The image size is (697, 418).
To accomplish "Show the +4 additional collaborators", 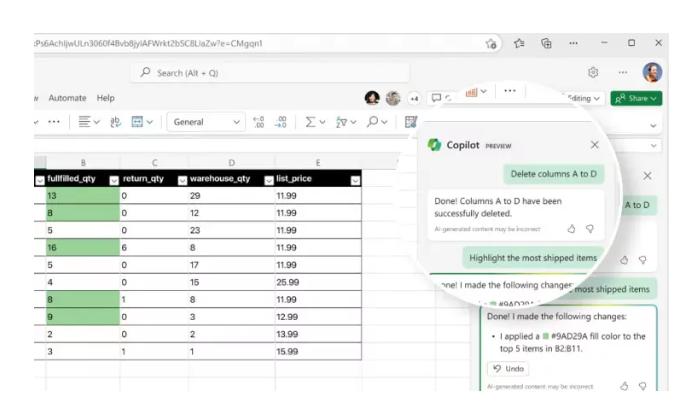I will tap(414, 98).
